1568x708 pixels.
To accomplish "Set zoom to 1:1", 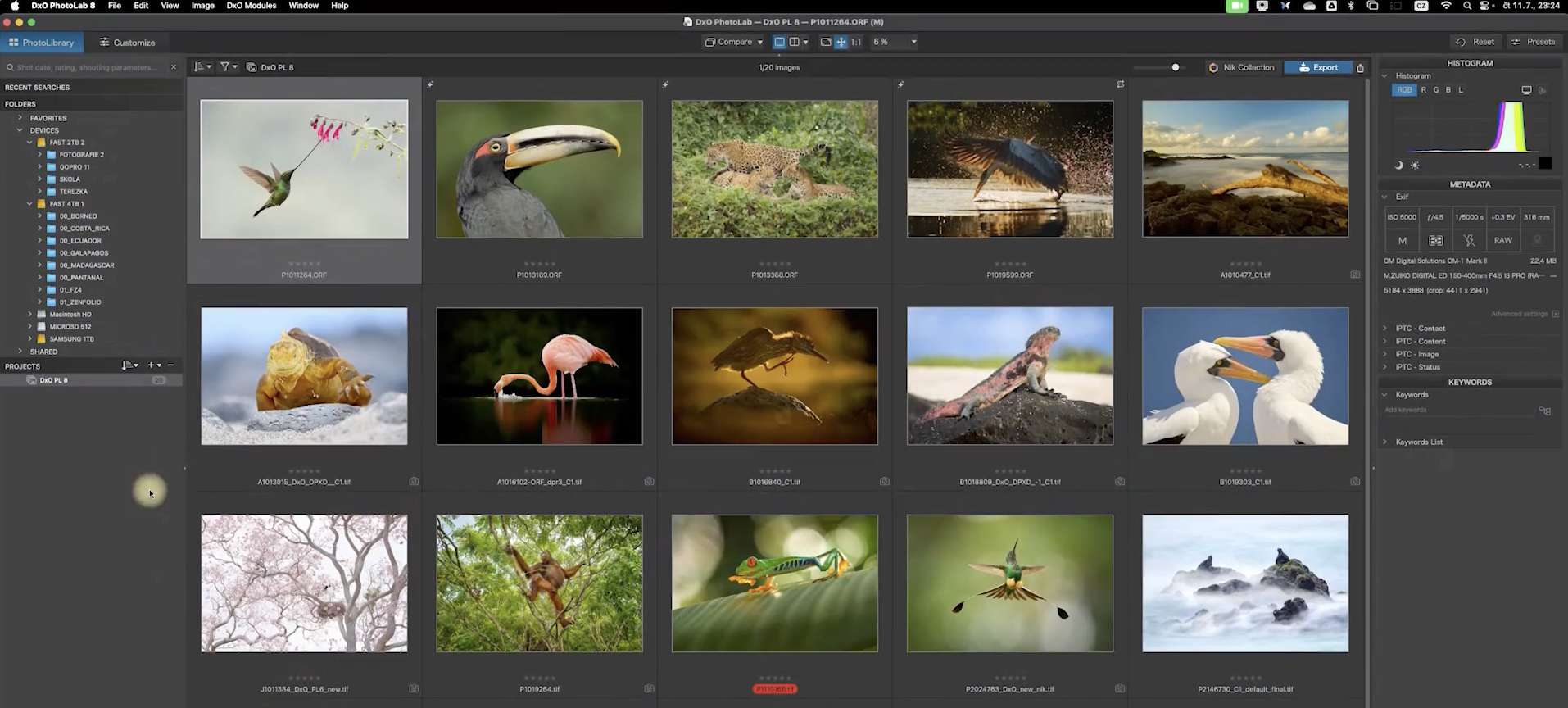I will [856, 42].
